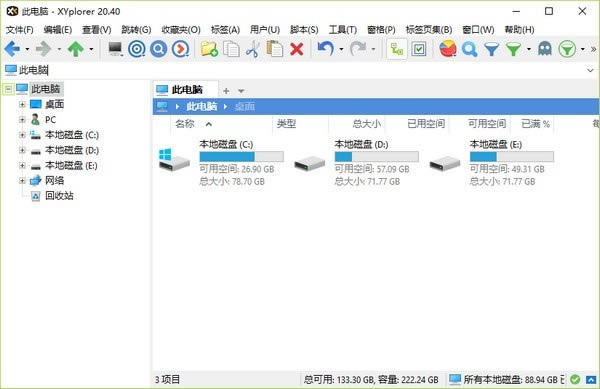This screenshot has height=389, width=600.
Task: Expand the 网络 tree node
Action: (22, 181)
